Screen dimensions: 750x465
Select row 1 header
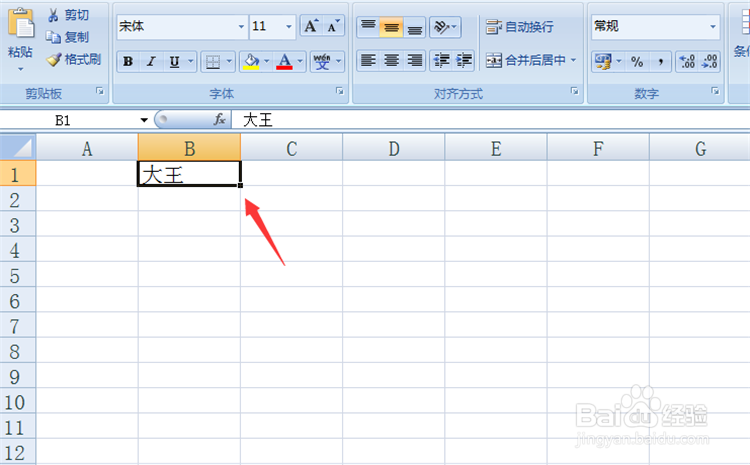click(18, 173)
